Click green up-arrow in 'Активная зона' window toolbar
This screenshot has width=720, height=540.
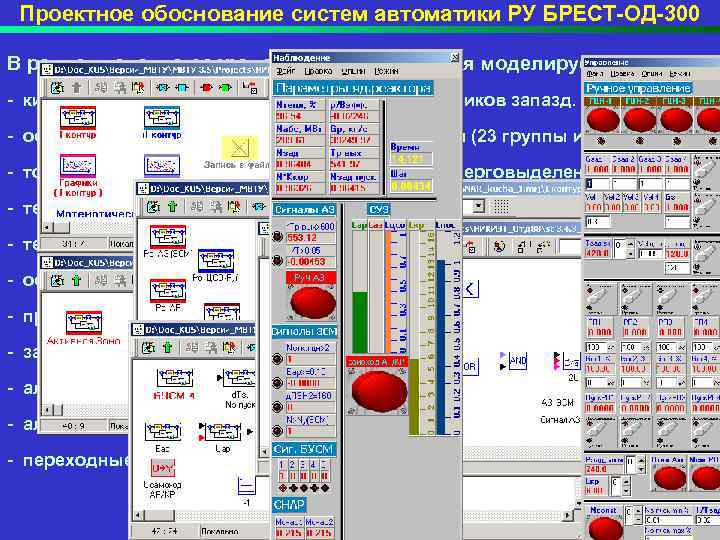tap(76, 280)
